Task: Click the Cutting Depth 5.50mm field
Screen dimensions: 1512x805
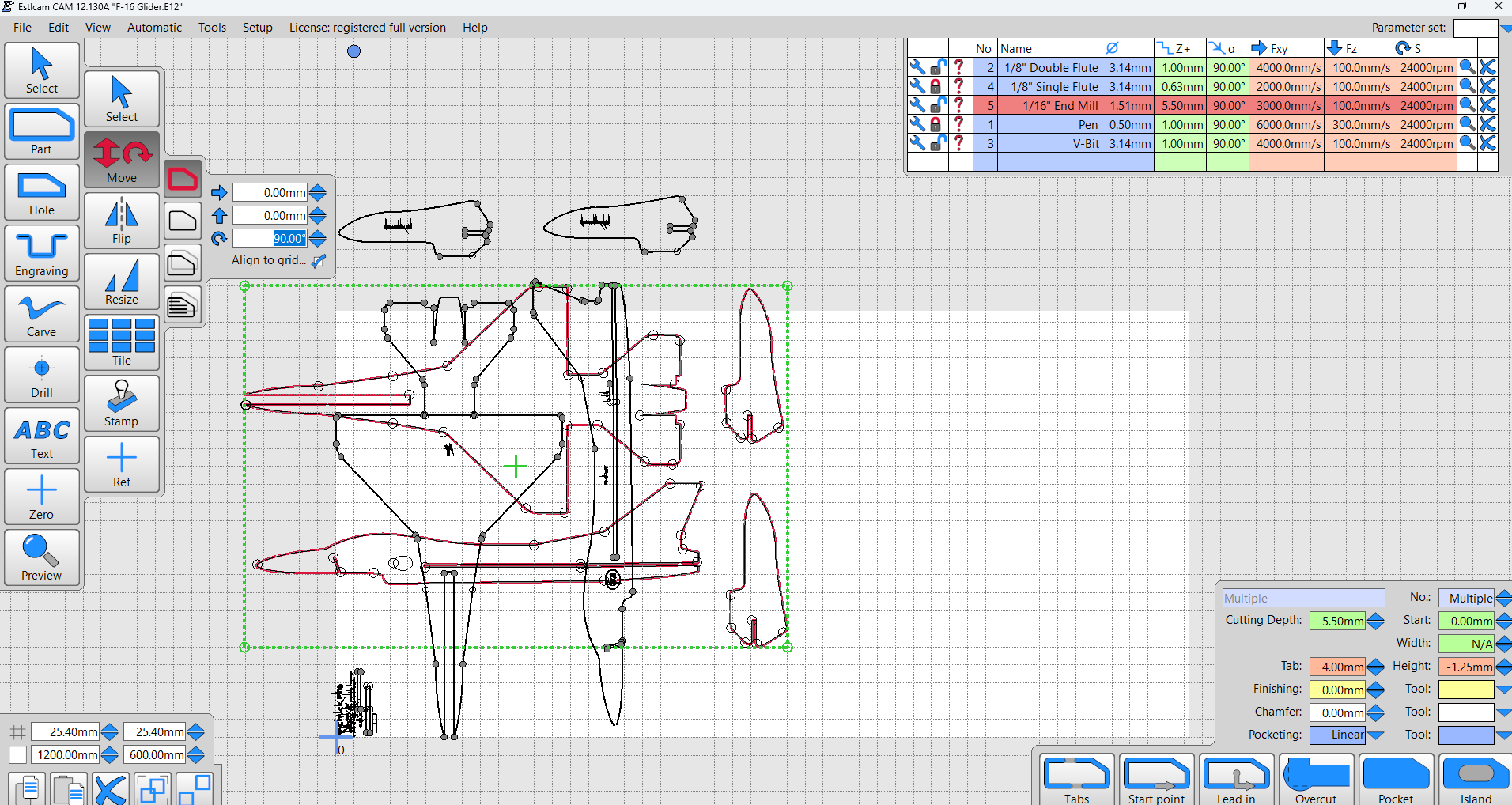Action: point(1337,622)
